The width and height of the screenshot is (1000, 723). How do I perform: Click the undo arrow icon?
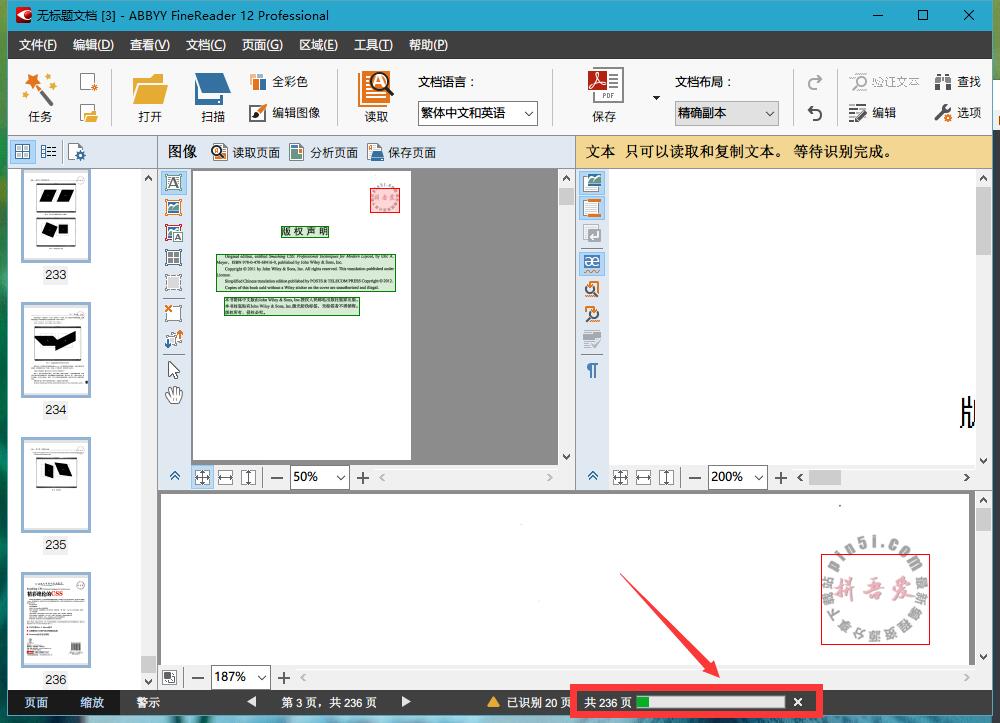point(814,113)
